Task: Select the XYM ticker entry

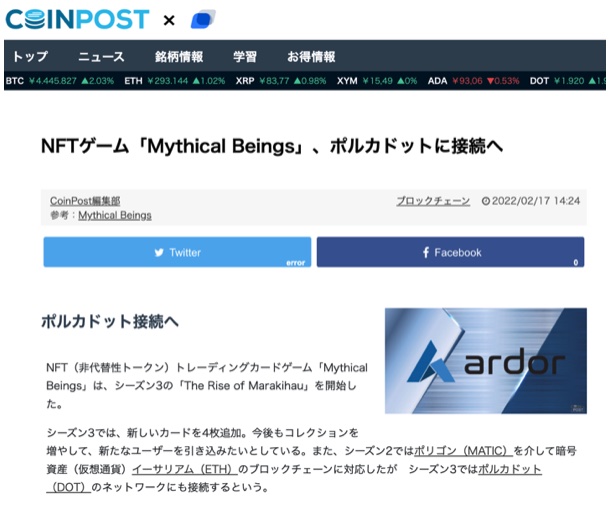Action: coord(377,81)
